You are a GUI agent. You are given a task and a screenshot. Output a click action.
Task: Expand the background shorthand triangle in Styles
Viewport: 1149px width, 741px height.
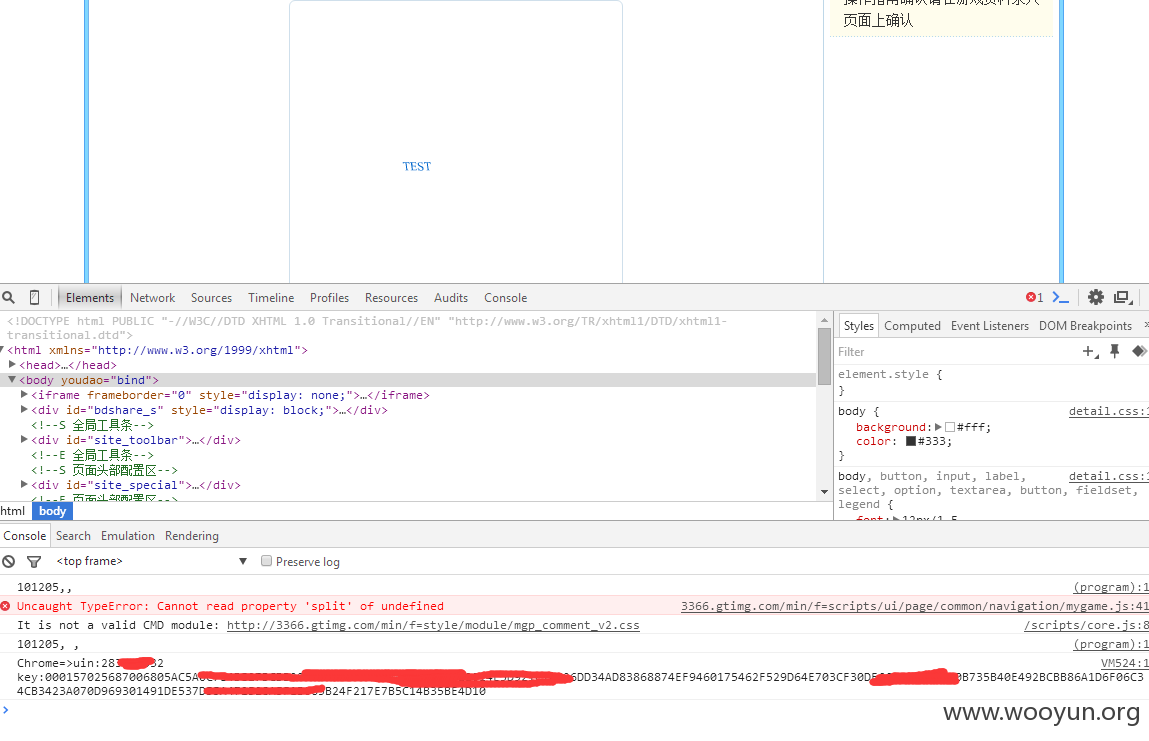coord(938,427)
